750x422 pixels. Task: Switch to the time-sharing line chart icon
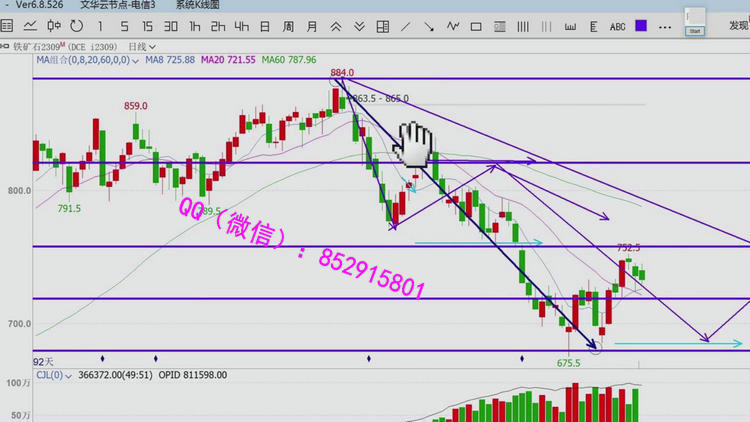pyautogui.click(x=30, y=26)
